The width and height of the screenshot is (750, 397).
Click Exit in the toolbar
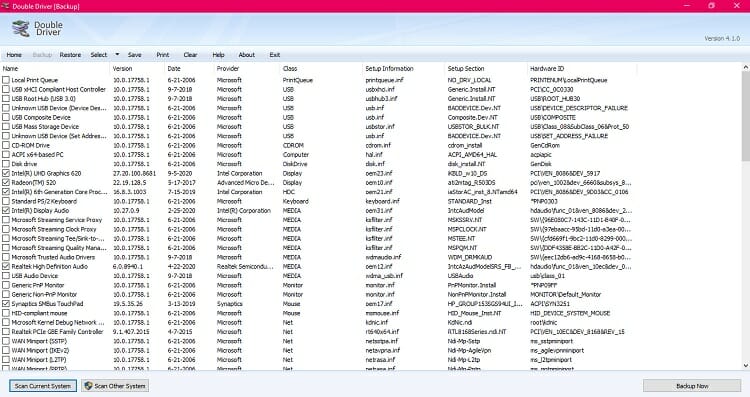[275, 55]
